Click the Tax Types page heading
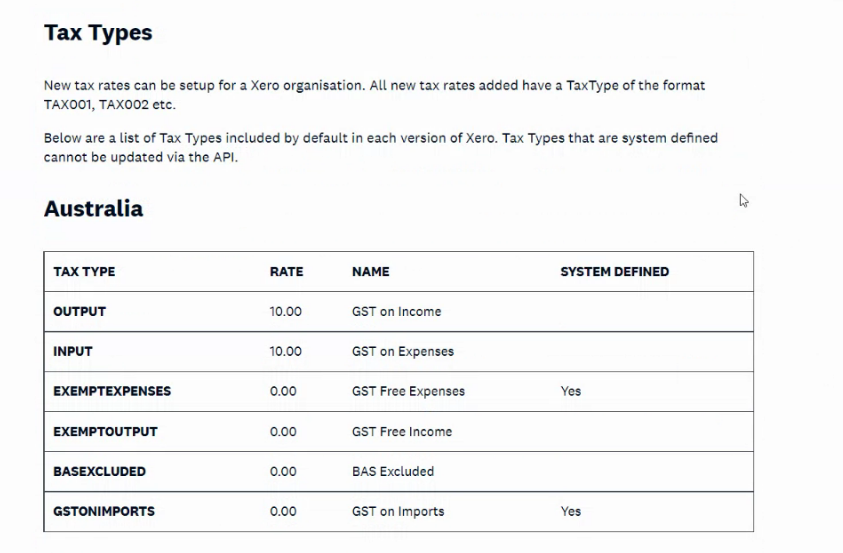 coord(98,33)
